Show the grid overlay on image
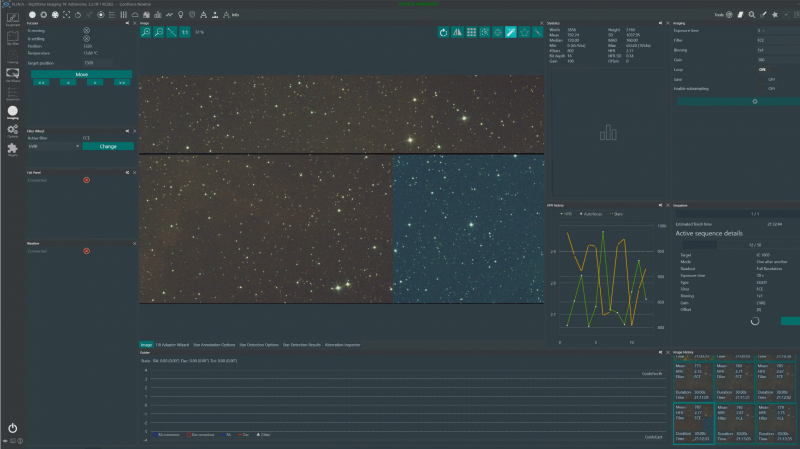 (471, 32)
